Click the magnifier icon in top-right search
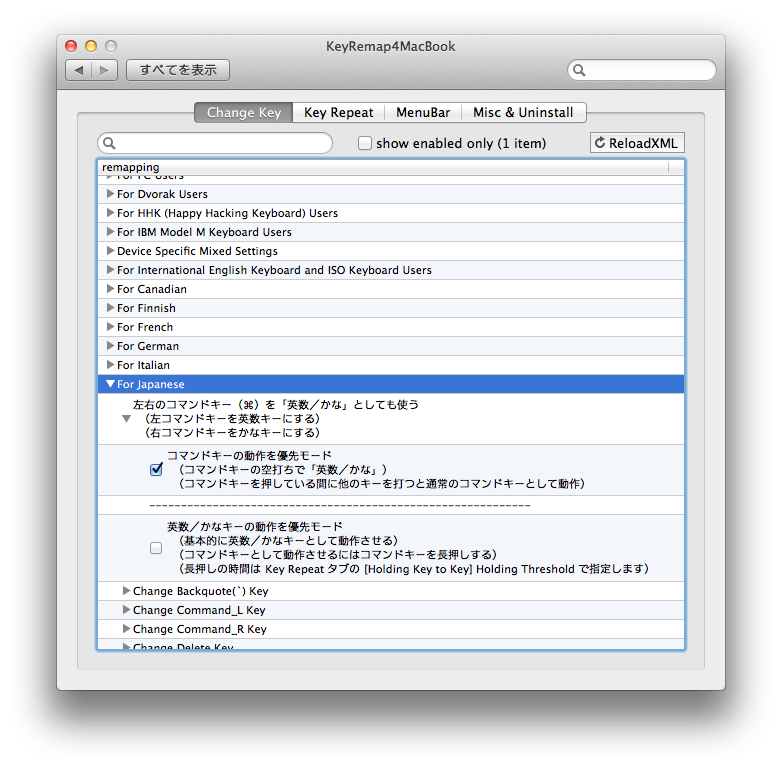The height and width of the screenshot is (769, 782). (579, 70)
